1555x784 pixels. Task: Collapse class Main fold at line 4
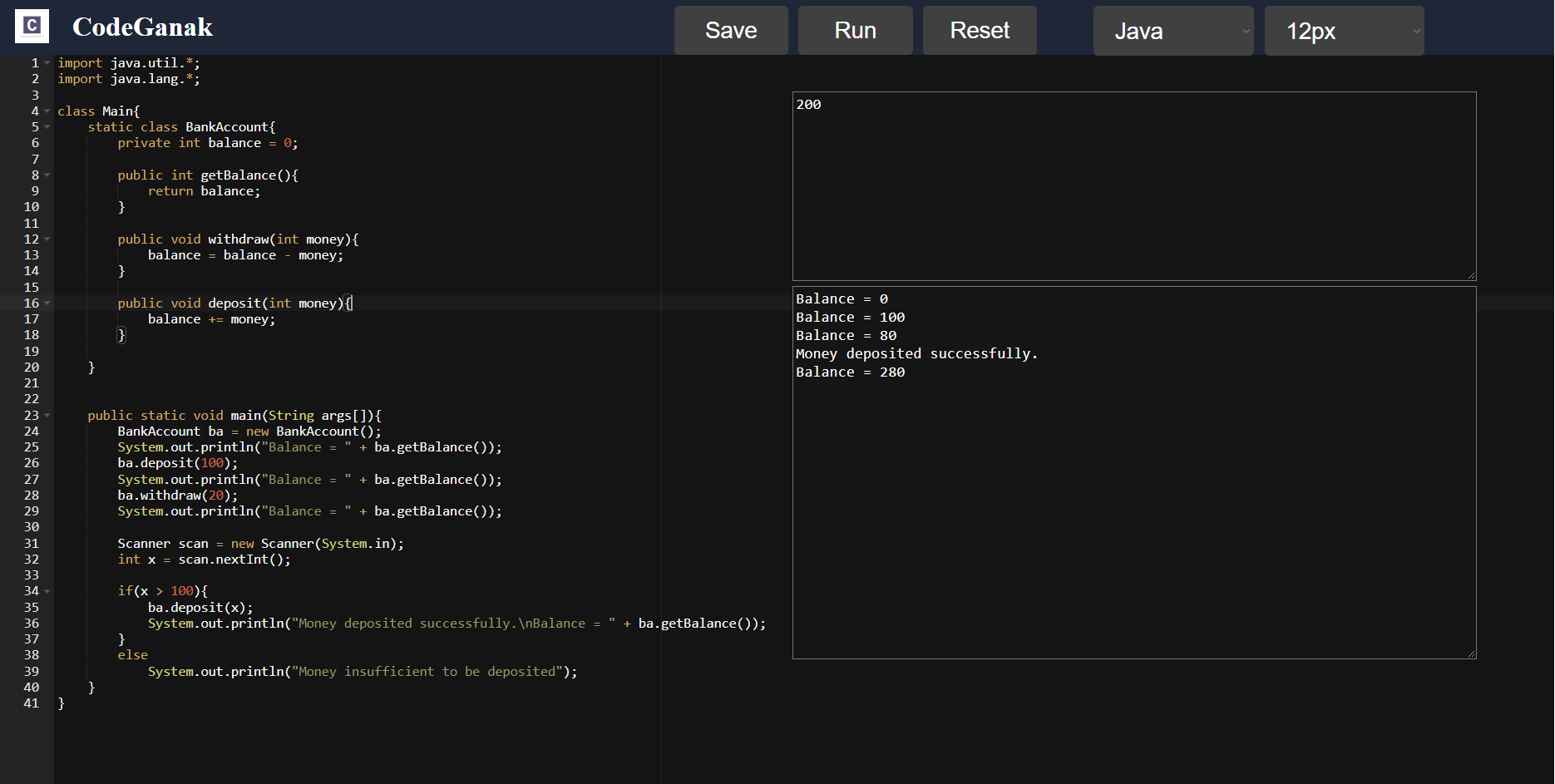[x=47, y=111]
